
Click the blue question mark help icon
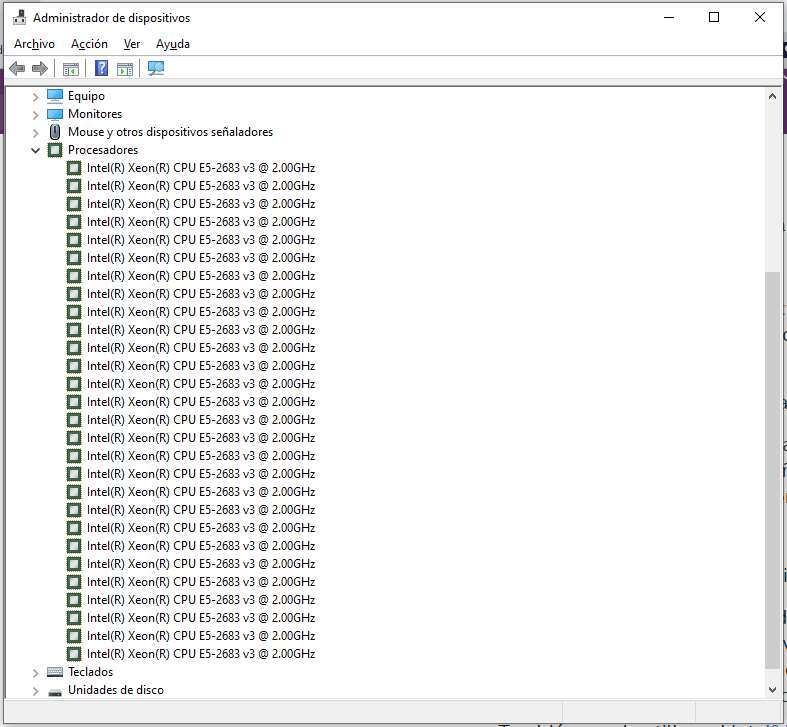tap(101, 68)
